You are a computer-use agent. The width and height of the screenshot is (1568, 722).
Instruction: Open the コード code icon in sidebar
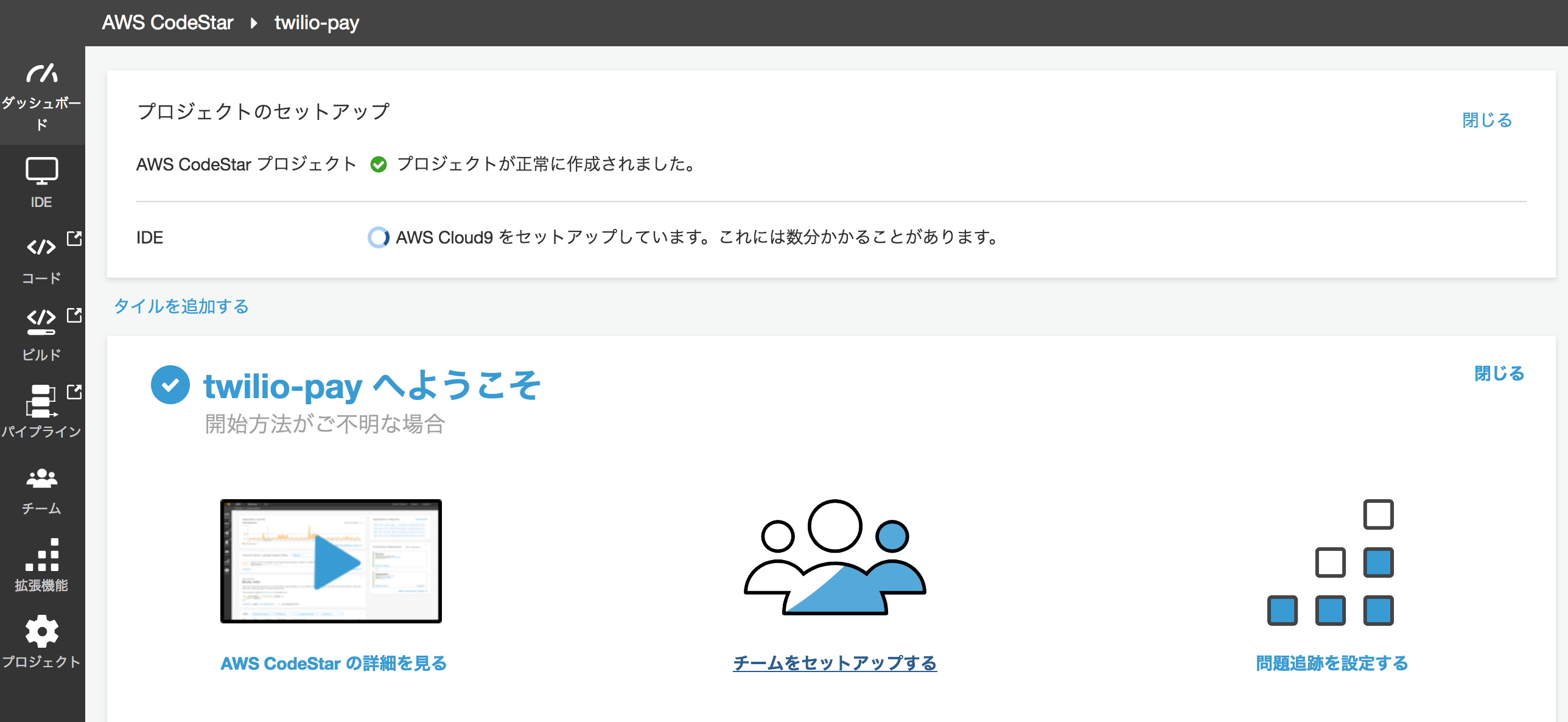pyautogui.click(x=41, y=247)
